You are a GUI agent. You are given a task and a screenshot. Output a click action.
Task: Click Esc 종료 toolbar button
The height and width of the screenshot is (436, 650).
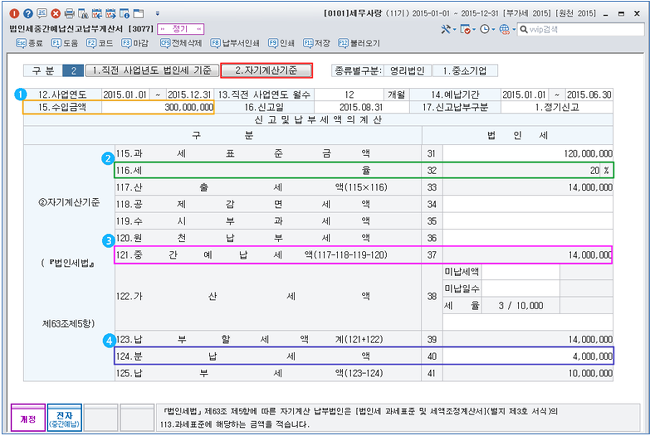pyautogui.click(x=29, y=43)
